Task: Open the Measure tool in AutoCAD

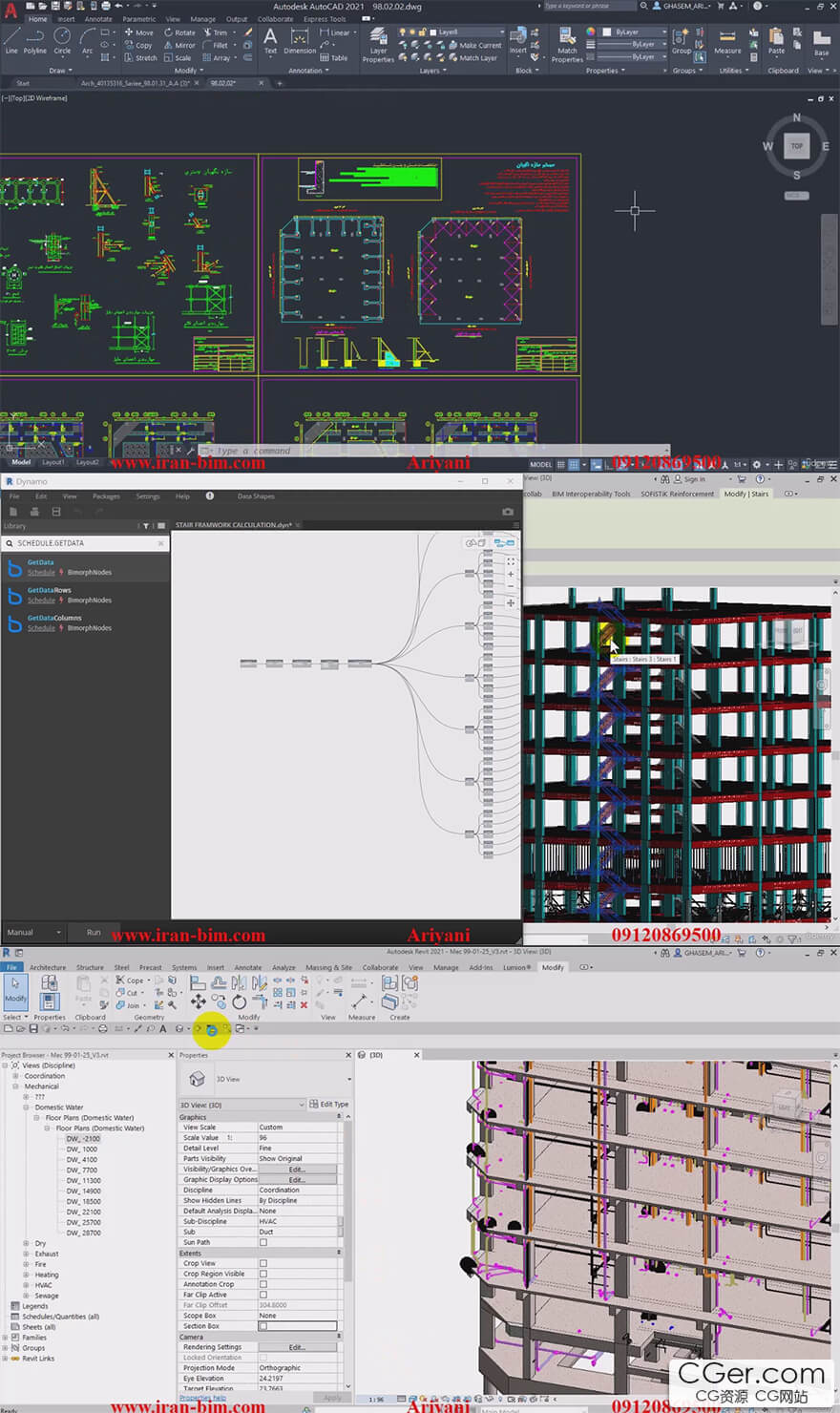Action: pos(727,41)
